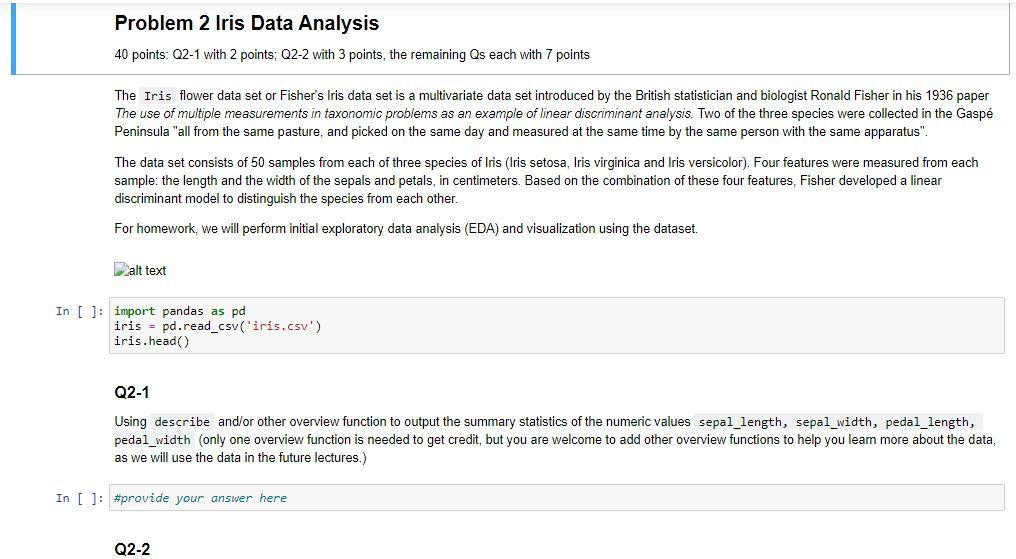Focus the "#provide your answer here" code cell
The image size is (1016, 559).
coord(558,498)
